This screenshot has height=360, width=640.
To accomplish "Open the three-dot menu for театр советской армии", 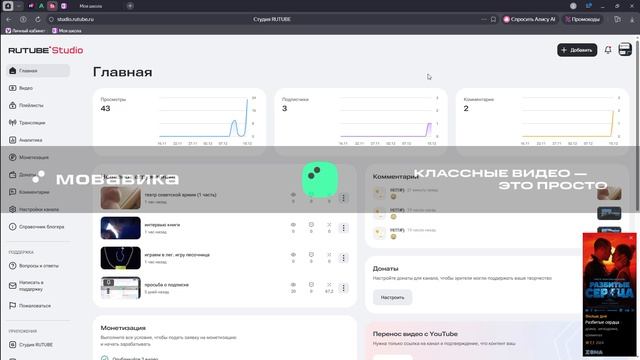I will [343, 198].
